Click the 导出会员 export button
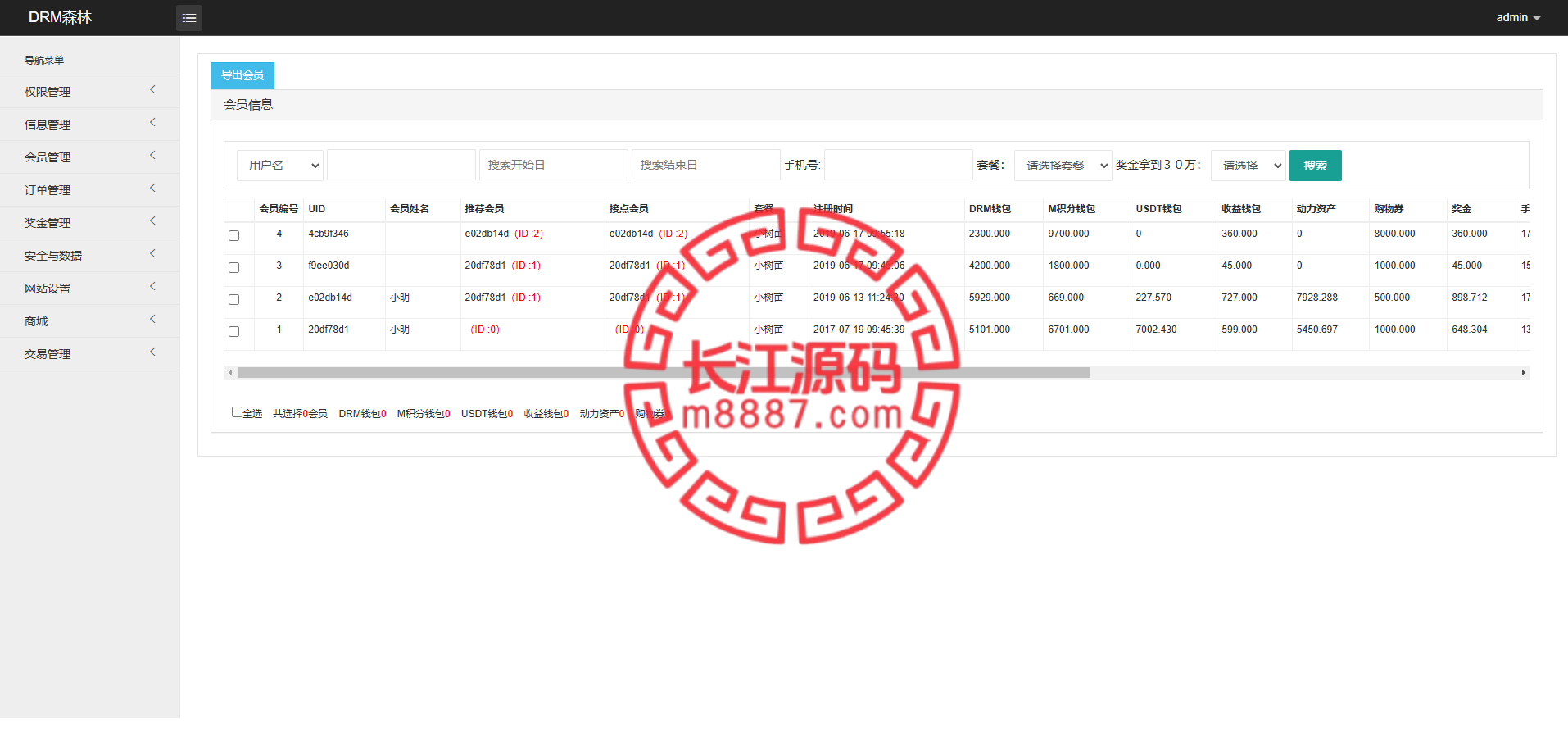The height and width of the screenshot is (750, 1568). click(x=242, y=75)
